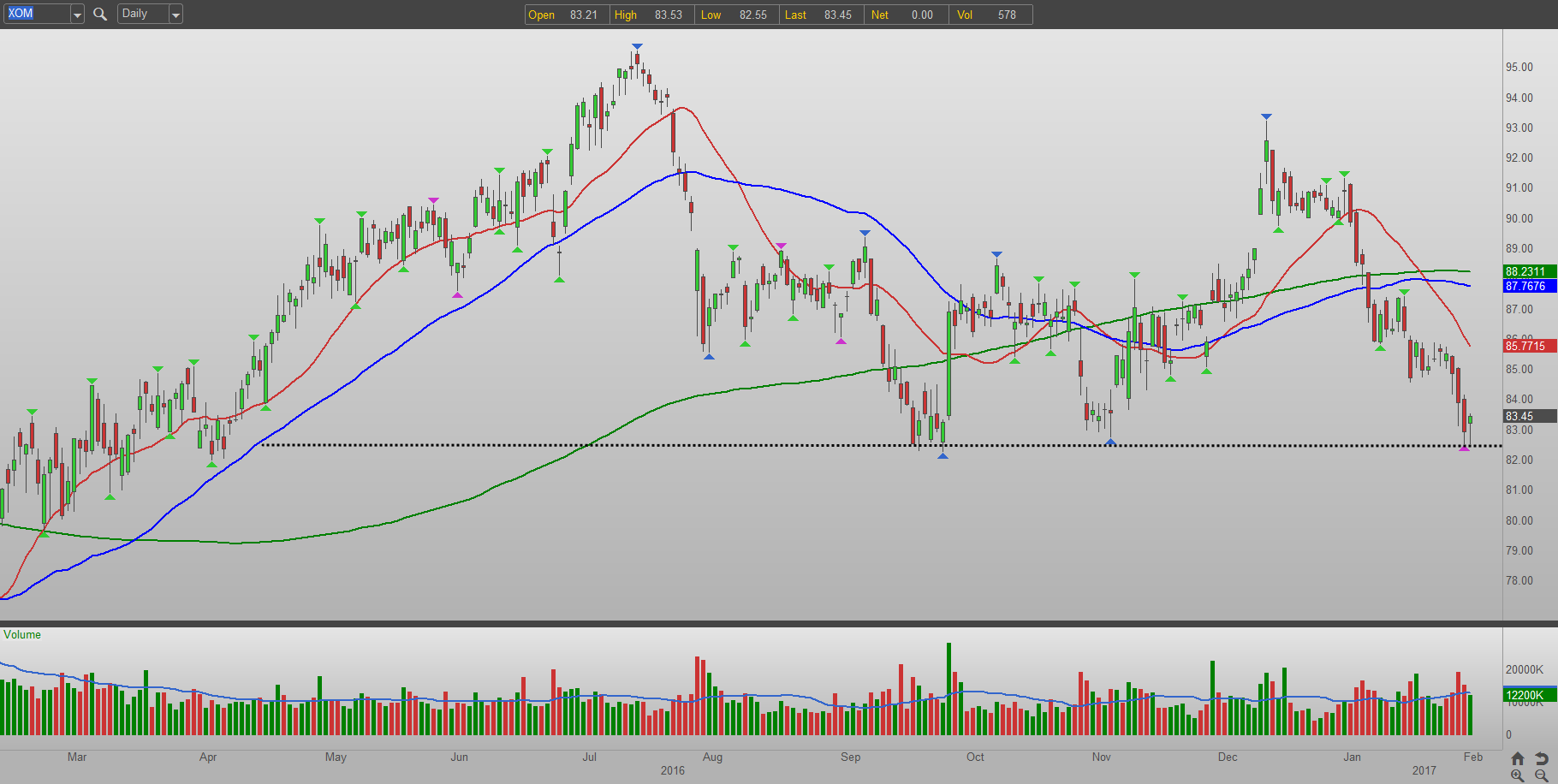
Task: Click the 83.45 last price label
Action: coord(1530,416)
